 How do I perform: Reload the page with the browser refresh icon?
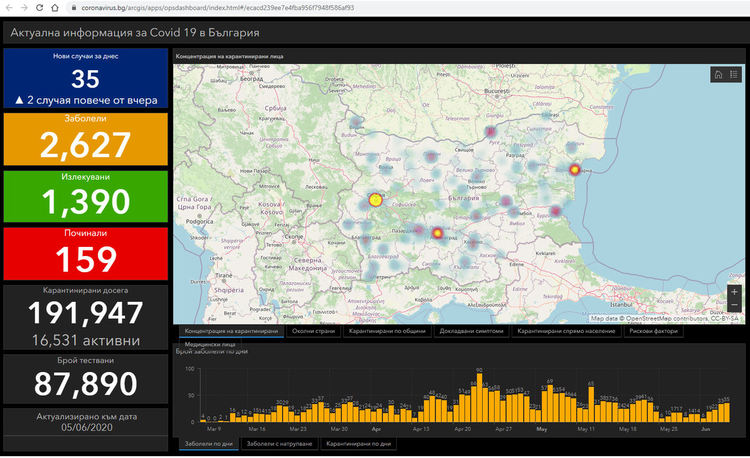(40, 9)
